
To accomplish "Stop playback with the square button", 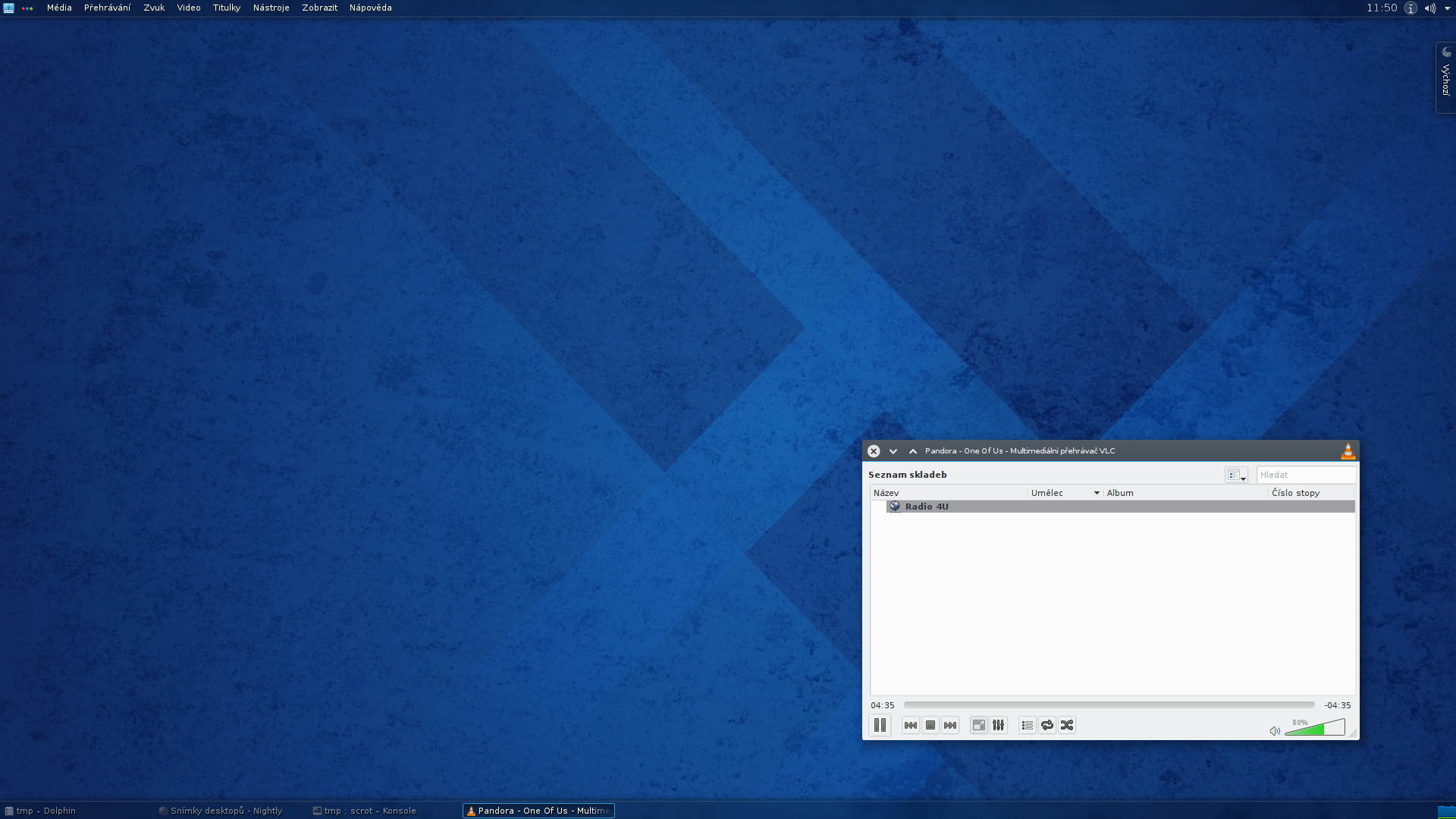I will coord(930,726).
